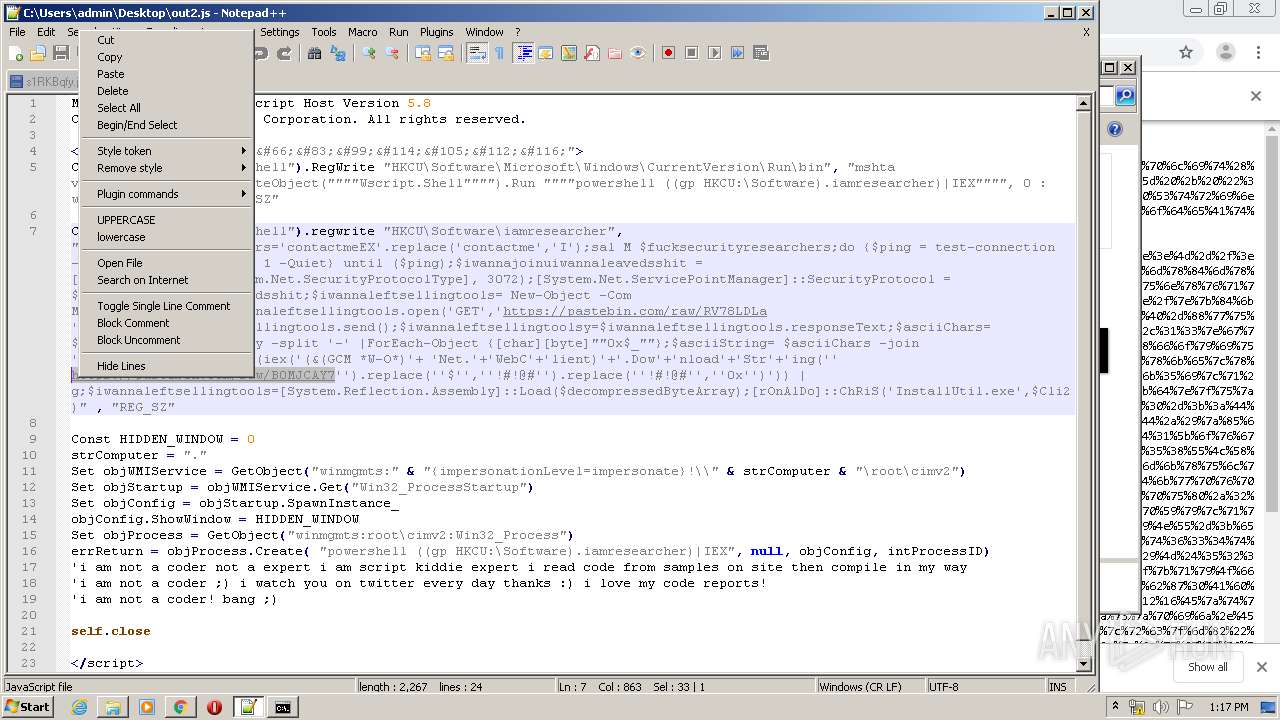Toggle synchronize vertical scrolling icon
Image resolution: width=1280 pixels, height=720 pixels.
[423, 53]
